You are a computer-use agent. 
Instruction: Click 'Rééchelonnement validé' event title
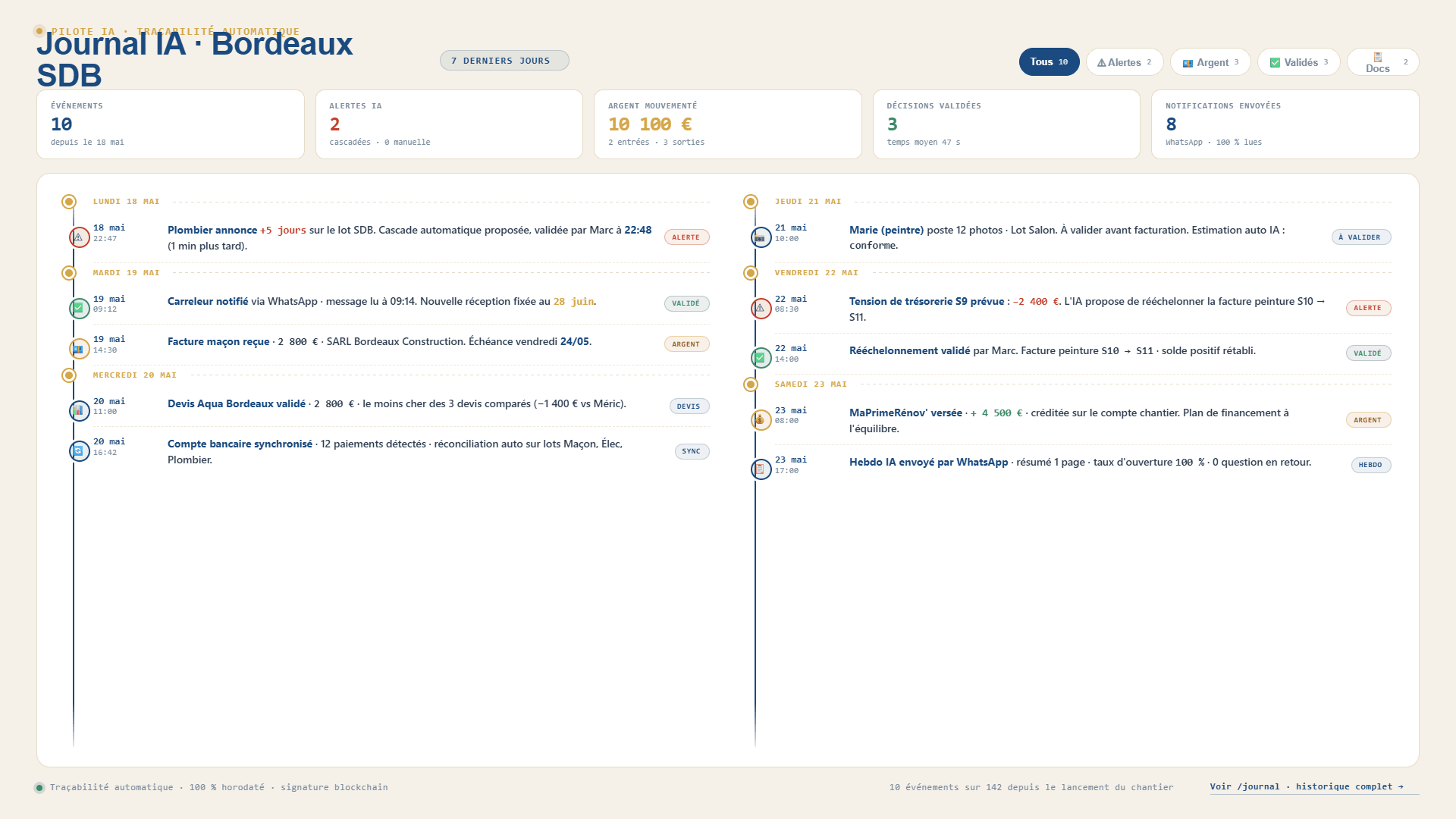click(909, 350)
